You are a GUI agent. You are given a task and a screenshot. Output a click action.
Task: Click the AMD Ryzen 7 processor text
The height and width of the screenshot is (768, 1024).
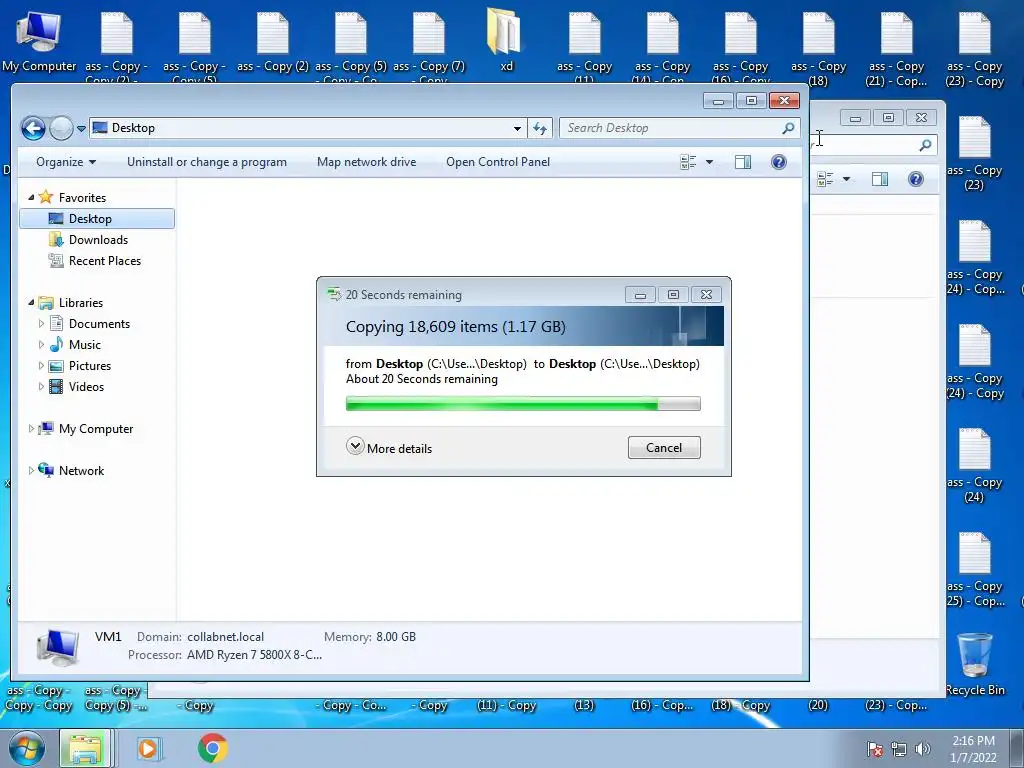pyautogui.click(x=254, y=655)
